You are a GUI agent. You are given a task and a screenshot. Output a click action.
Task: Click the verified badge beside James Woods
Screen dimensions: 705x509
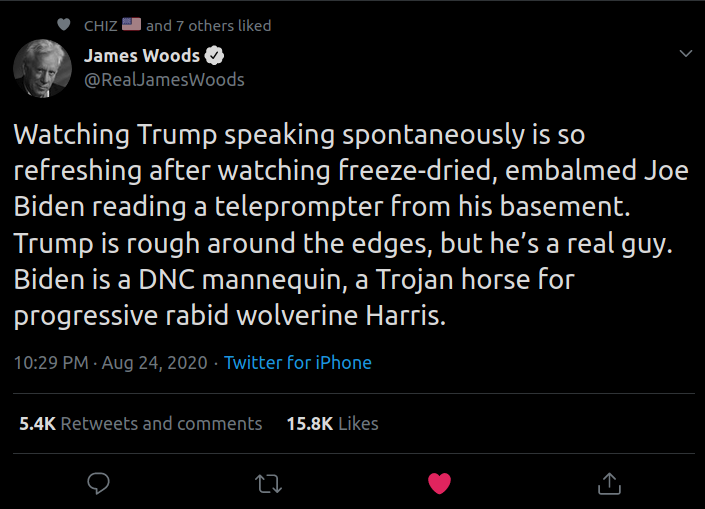click(x=214, y=56)
